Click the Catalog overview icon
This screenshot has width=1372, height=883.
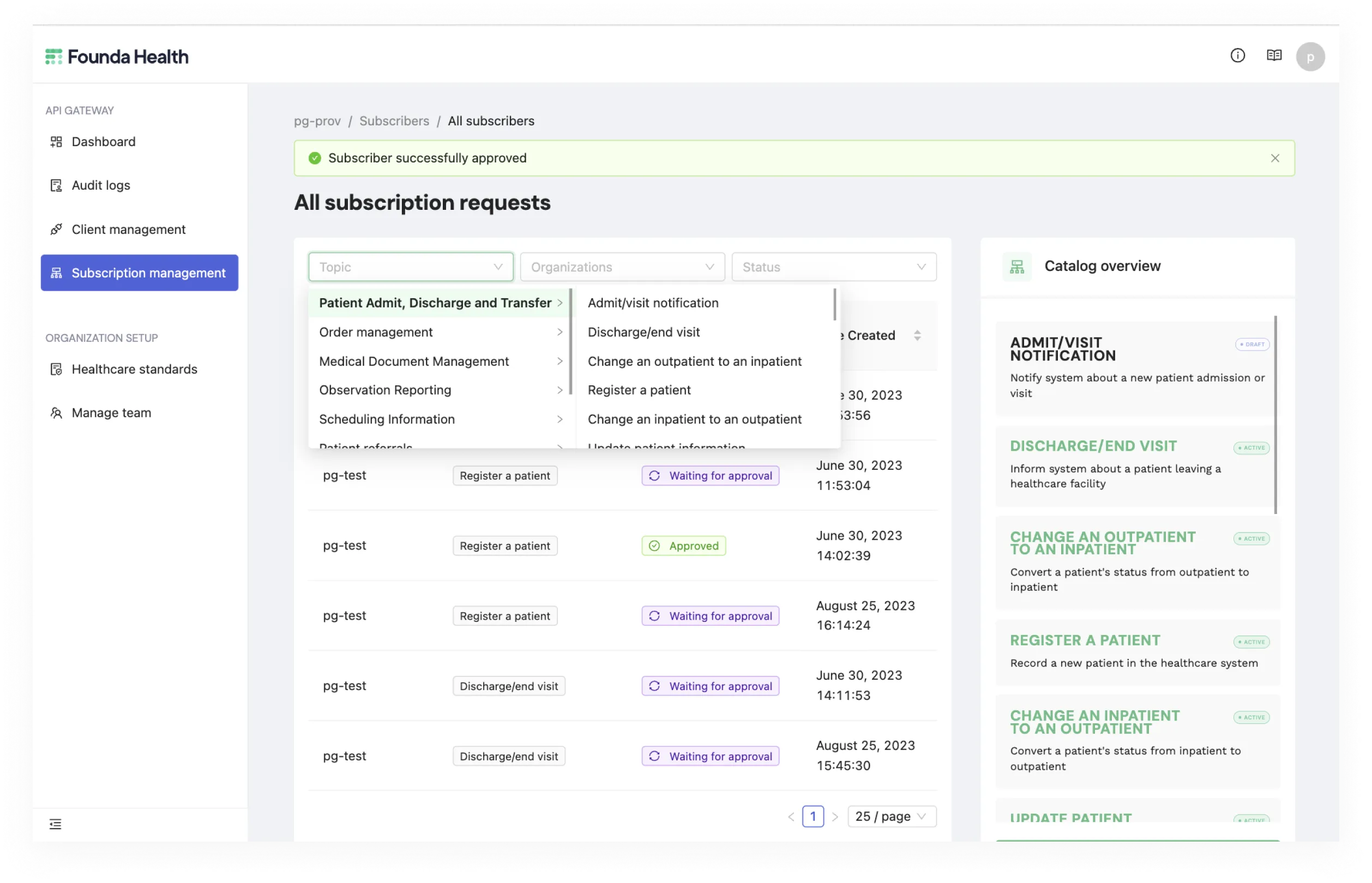pyautogui.click(x=1016, y=267)
